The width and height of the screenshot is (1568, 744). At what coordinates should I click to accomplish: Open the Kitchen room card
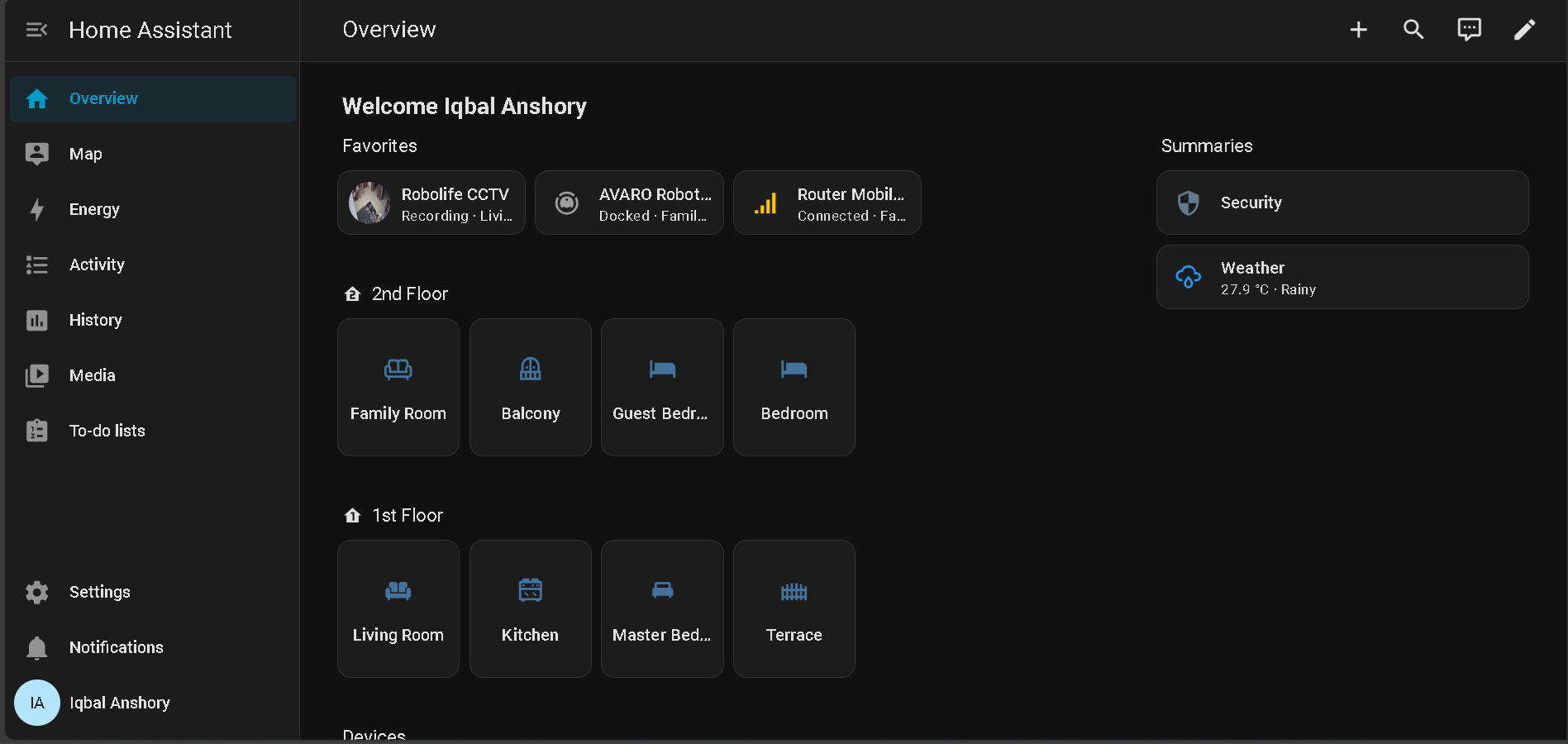tap(530, 608)
